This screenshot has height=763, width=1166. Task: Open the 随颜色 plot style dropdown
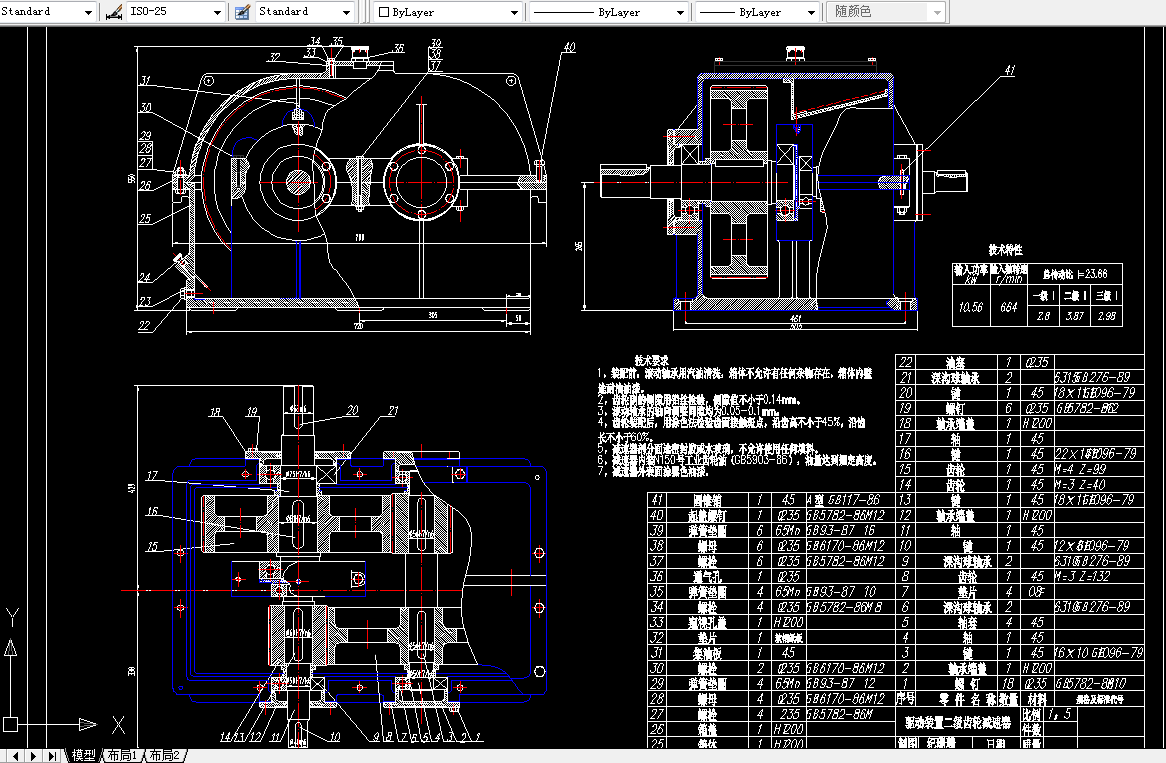pyautogui.click(x=937, y=12)
